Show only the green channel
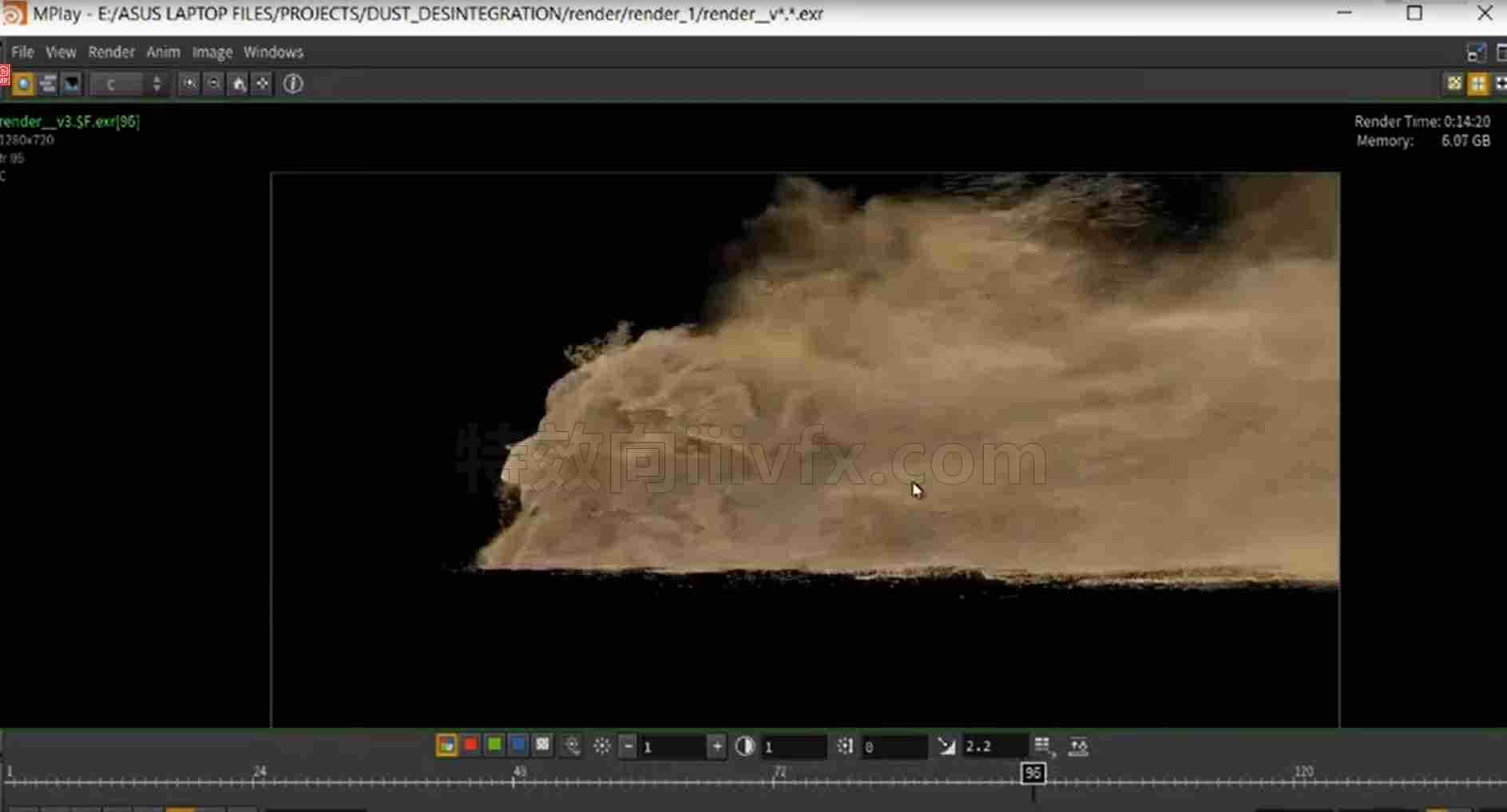 (494, 746)
